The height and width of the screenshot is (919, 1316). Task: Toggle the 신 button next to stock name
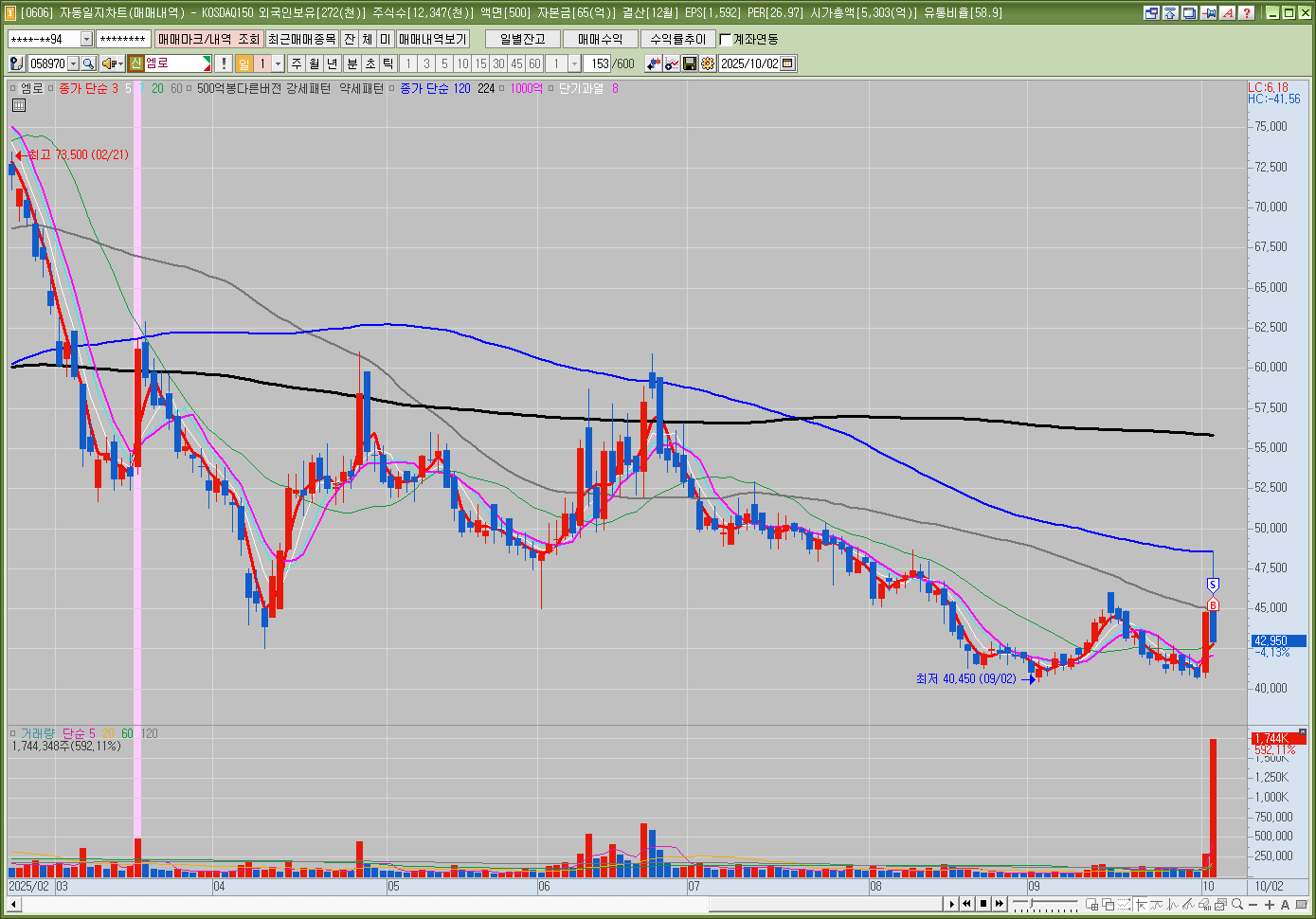coord(136,63)
